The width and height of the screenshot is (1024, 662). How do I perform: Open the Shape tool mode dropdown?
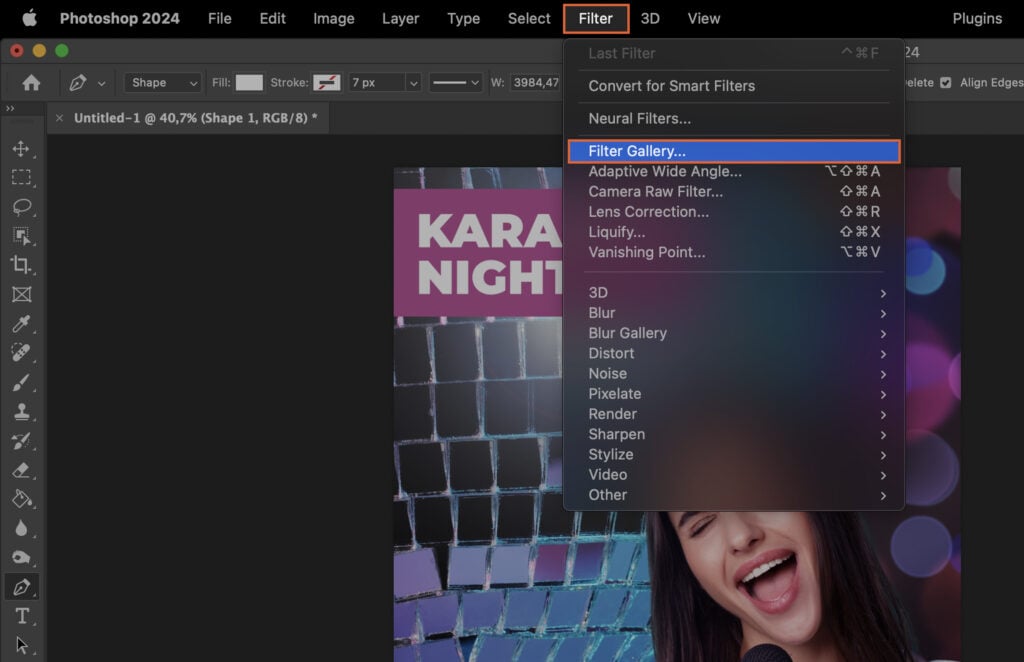(162, 82)
